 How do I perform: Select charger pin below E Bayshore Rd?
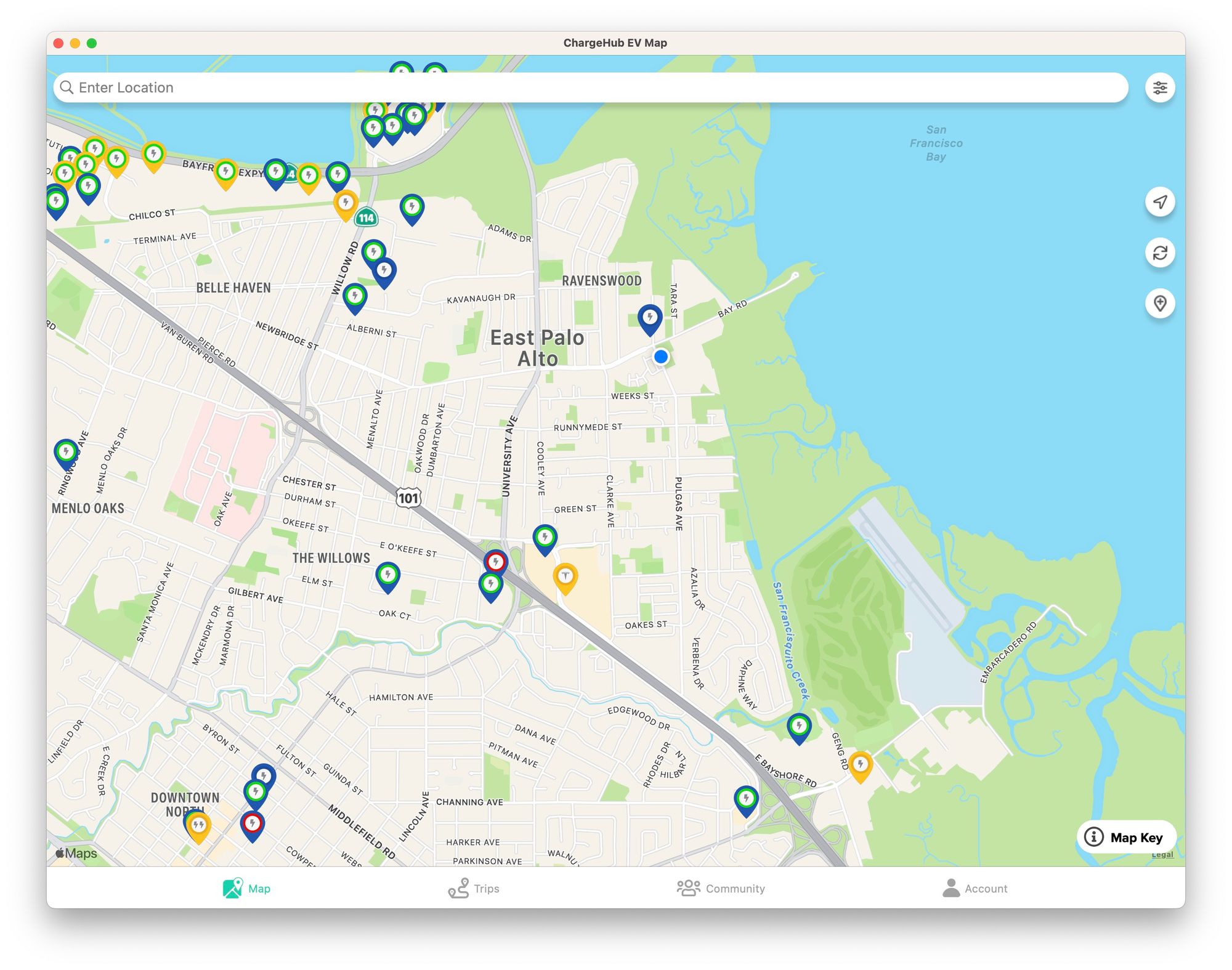coord(746,801)
